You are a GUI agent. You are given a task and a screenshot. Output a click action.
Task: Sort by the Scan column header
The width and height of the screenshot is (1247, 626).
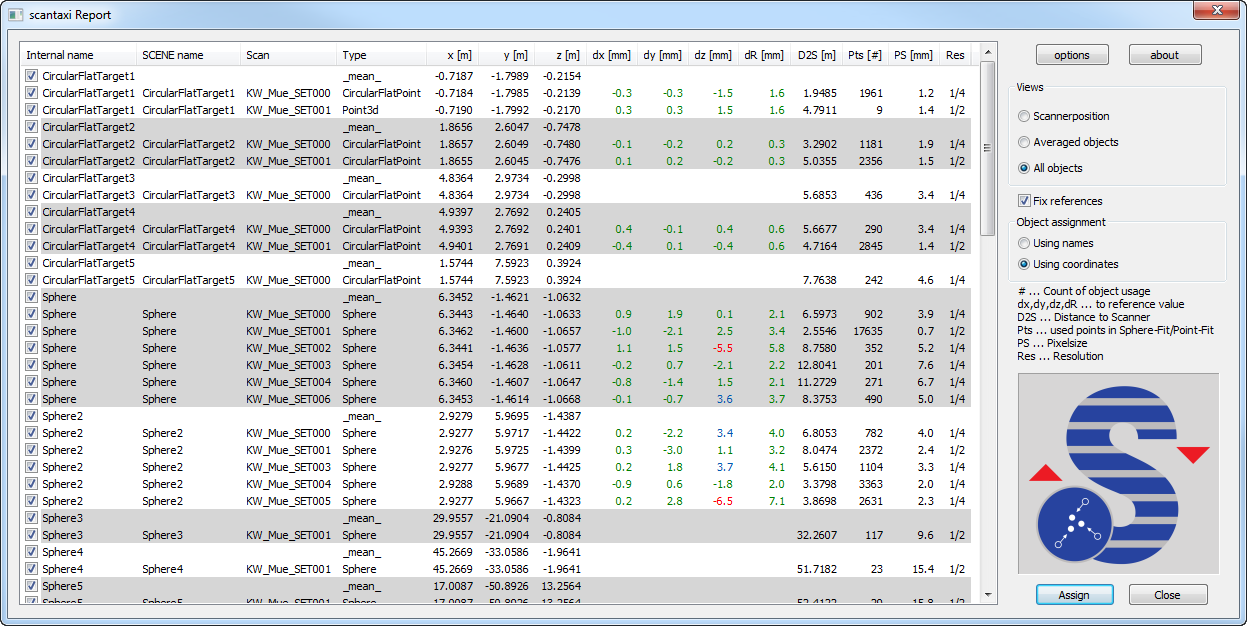289,56
